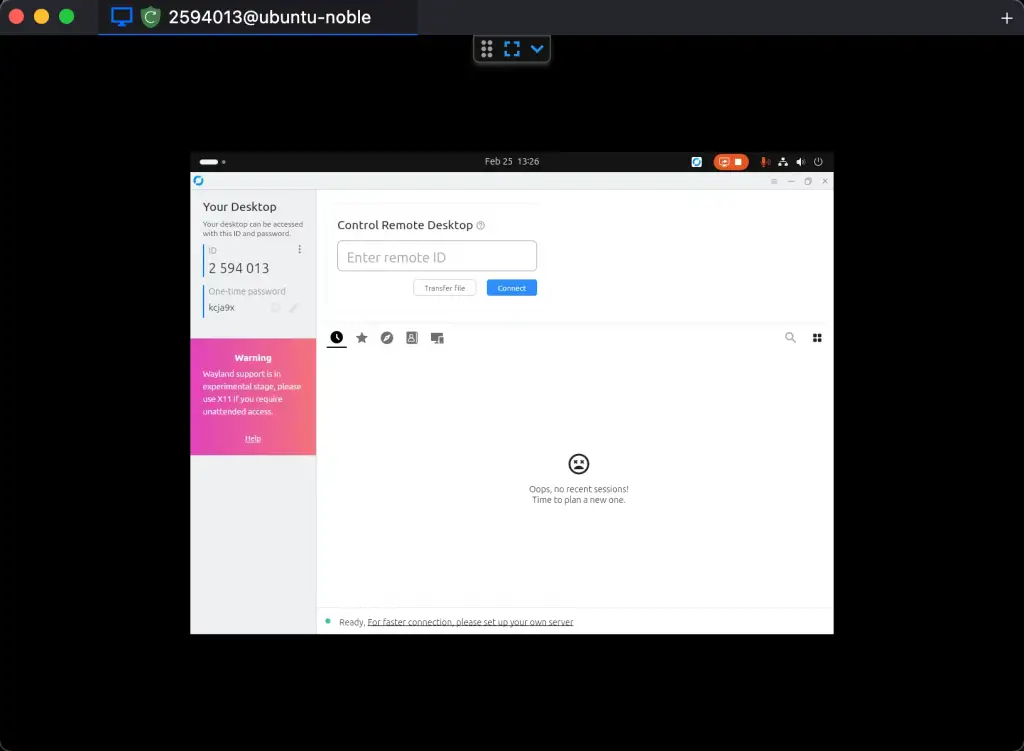
Task: Edit the one-time password with pencil icon
Action: [x=294, y=307]
